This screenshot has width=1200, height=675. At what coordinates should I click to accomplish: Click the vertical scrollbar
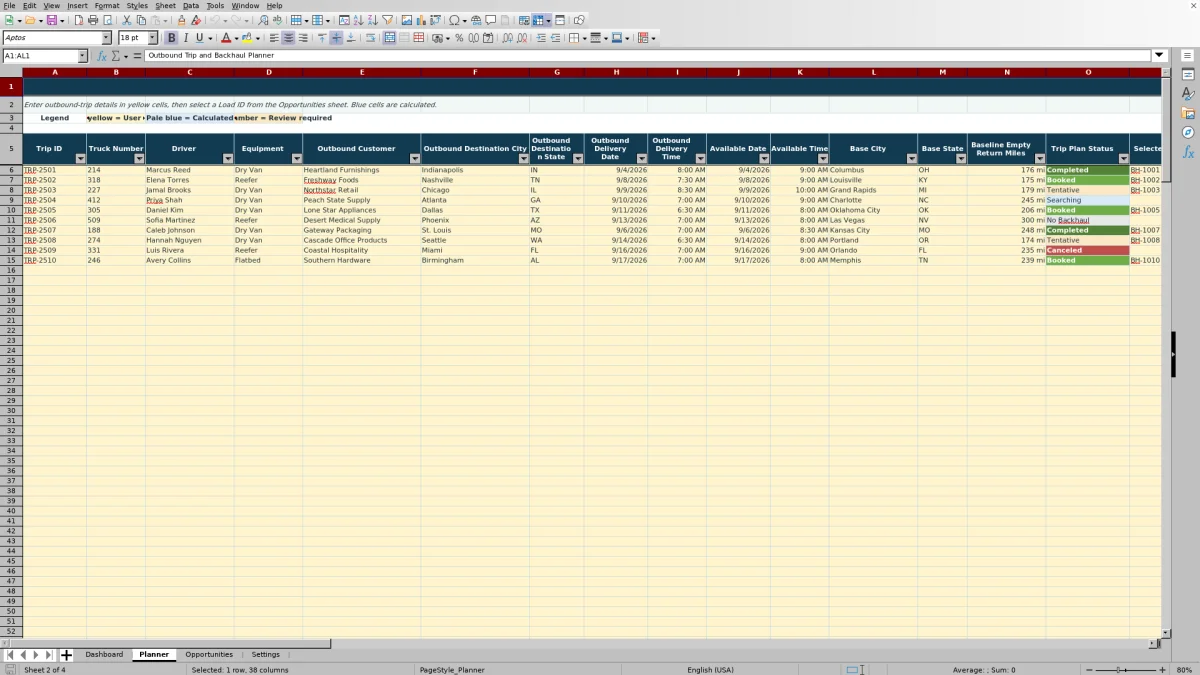(x=1166, y=355)
